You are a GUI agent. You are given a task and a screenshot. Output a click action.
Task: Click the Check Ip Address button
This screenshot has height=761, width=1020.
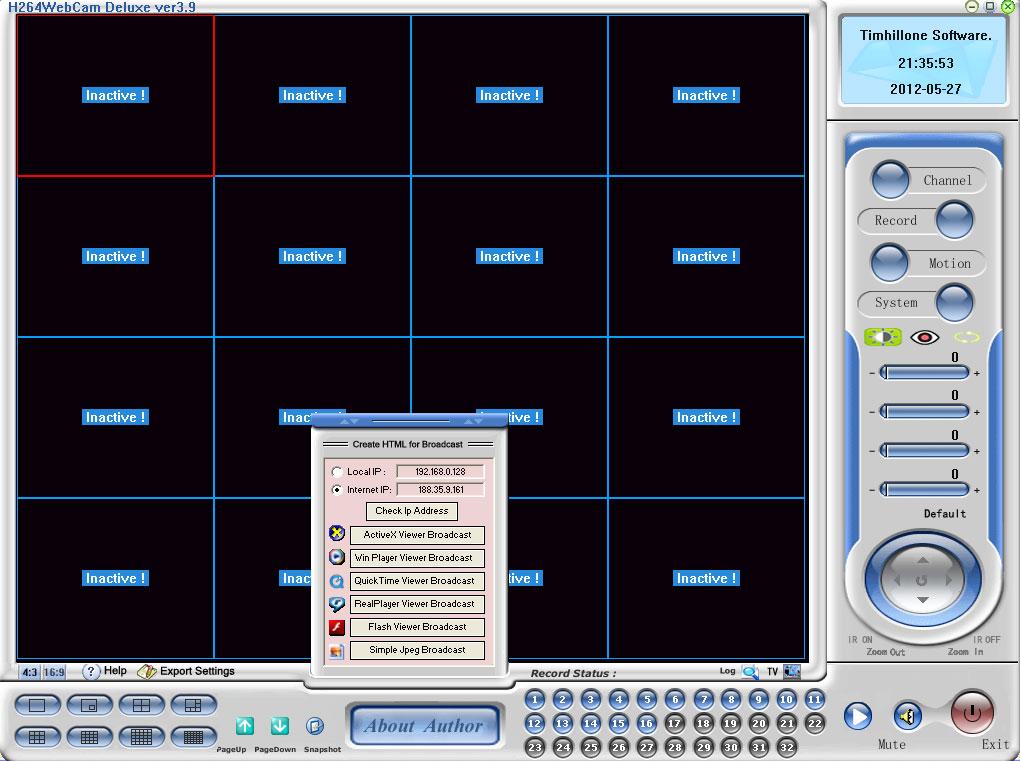[x=411, y=511]
